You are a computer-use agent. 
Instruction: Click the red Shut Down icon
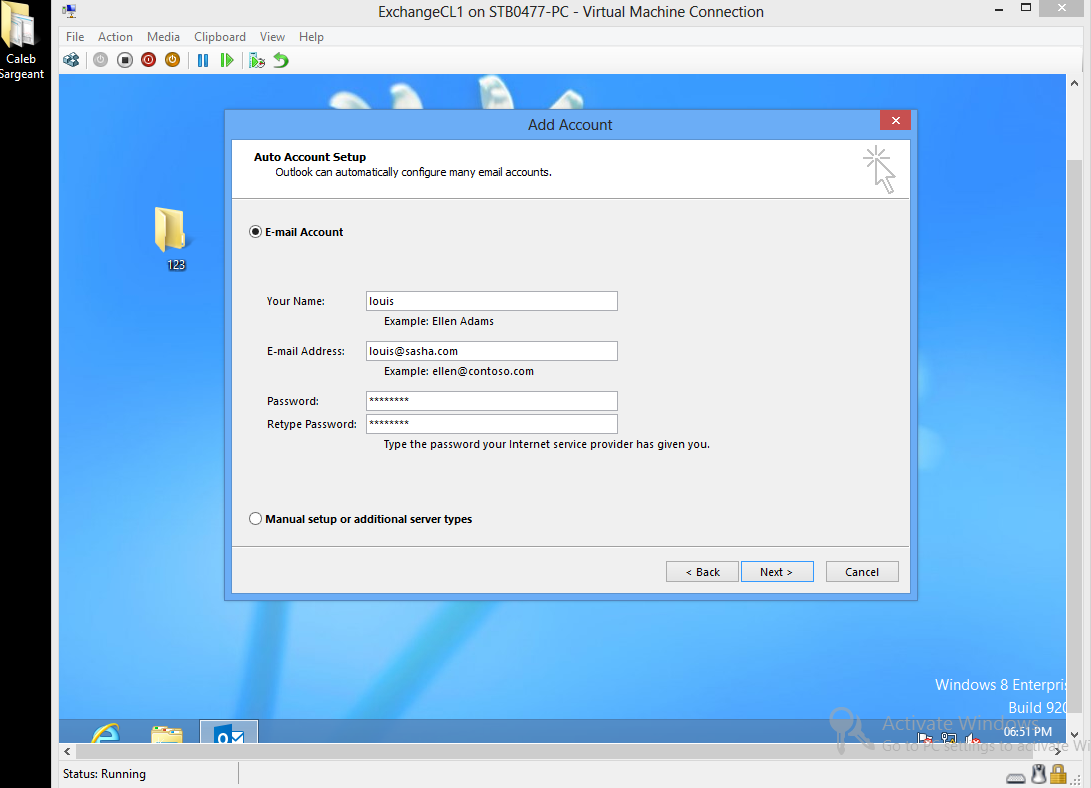click(x=148, y=61)
